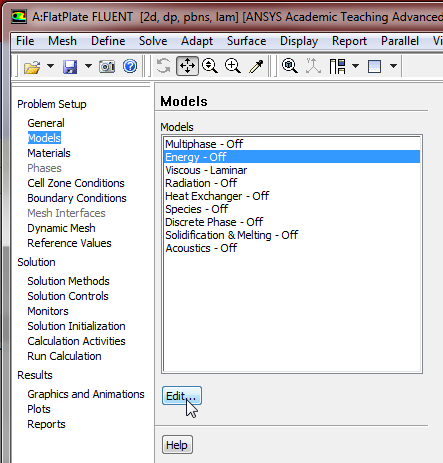The height and width of the screenshot is (463, 443).
Task: Expand the dropdown arrow beside the save icon
Action: click(x=88, y=66)
